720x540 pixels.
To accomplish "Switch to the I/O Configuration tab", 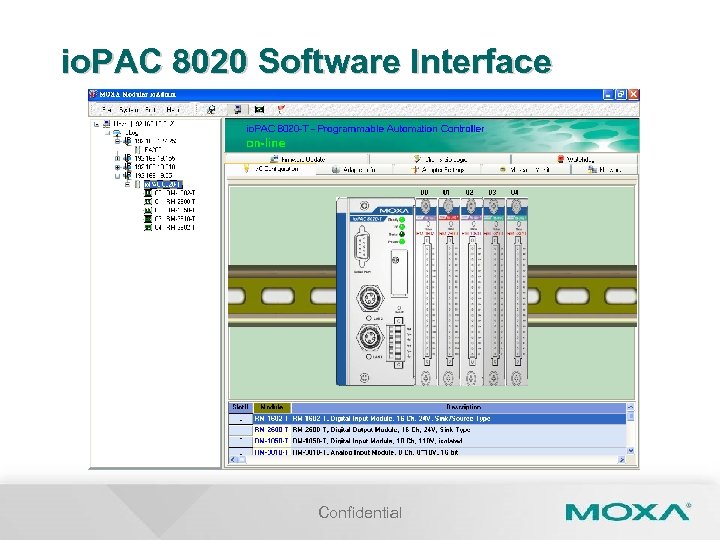I will (x=271, y=169).
